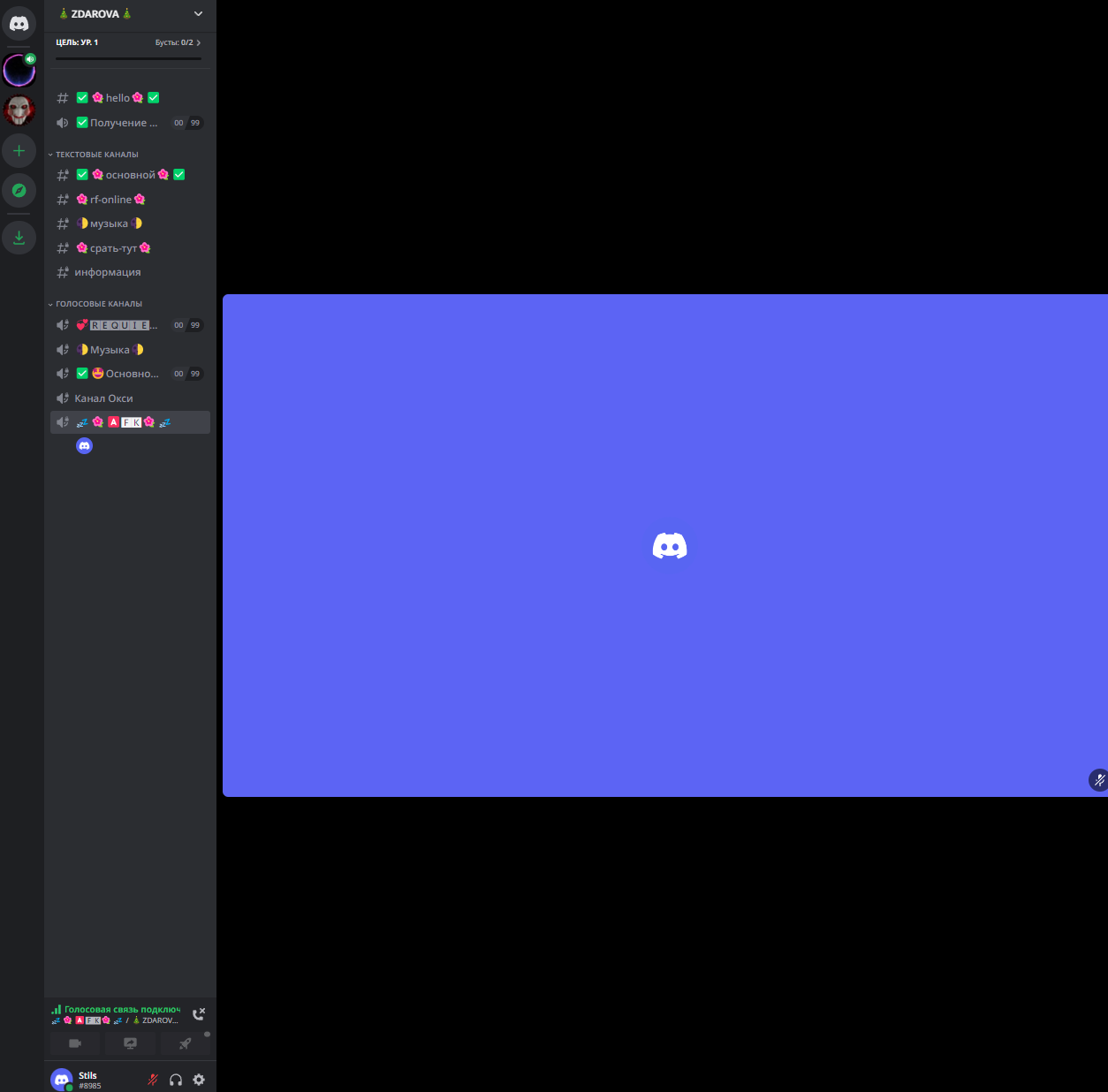Join the Музыка voice channel
Screen dimensions: 1108x1092
130,350
